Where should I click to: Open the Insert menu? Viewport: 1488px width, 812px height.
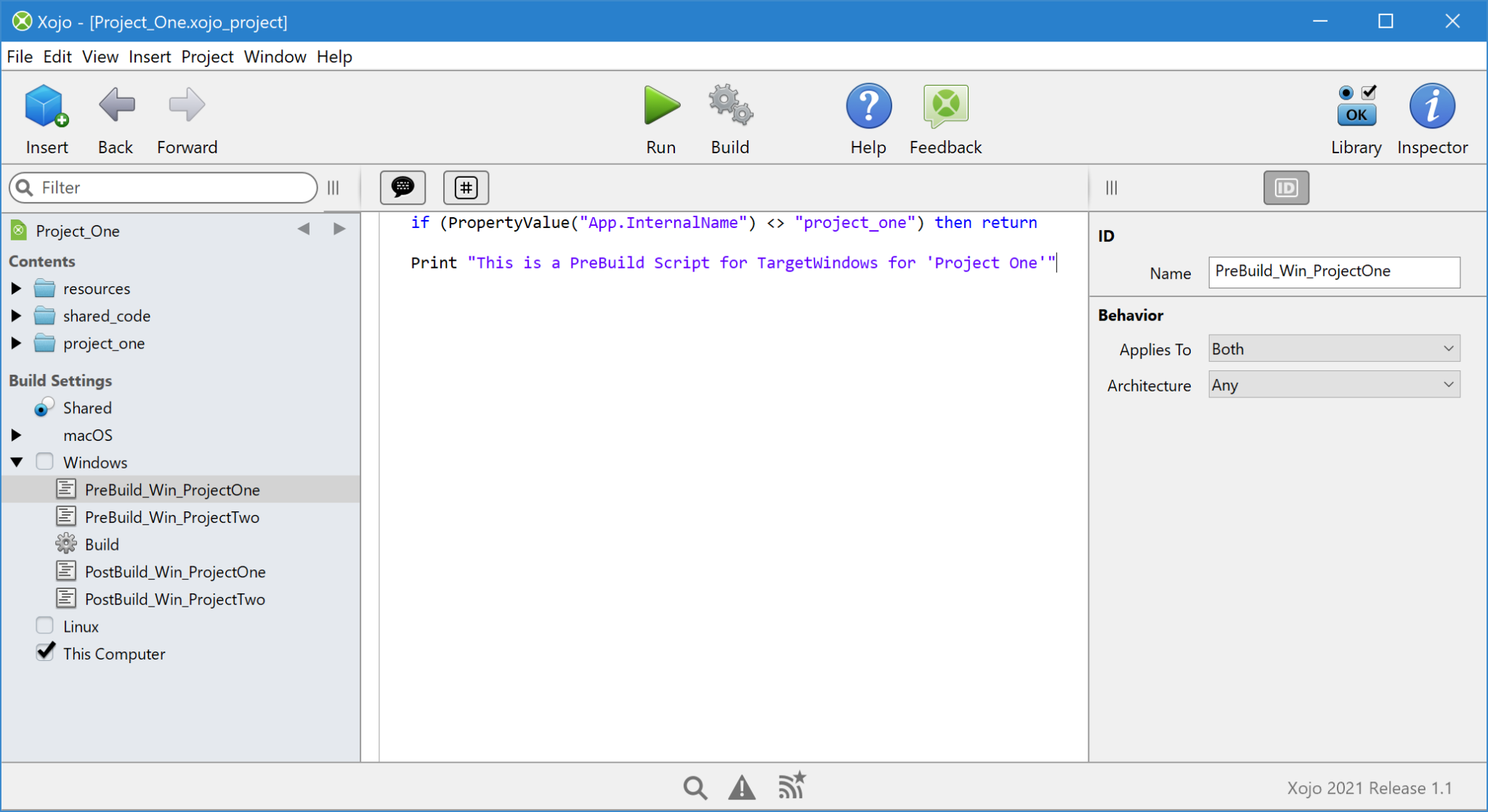[x=150, y=57]
